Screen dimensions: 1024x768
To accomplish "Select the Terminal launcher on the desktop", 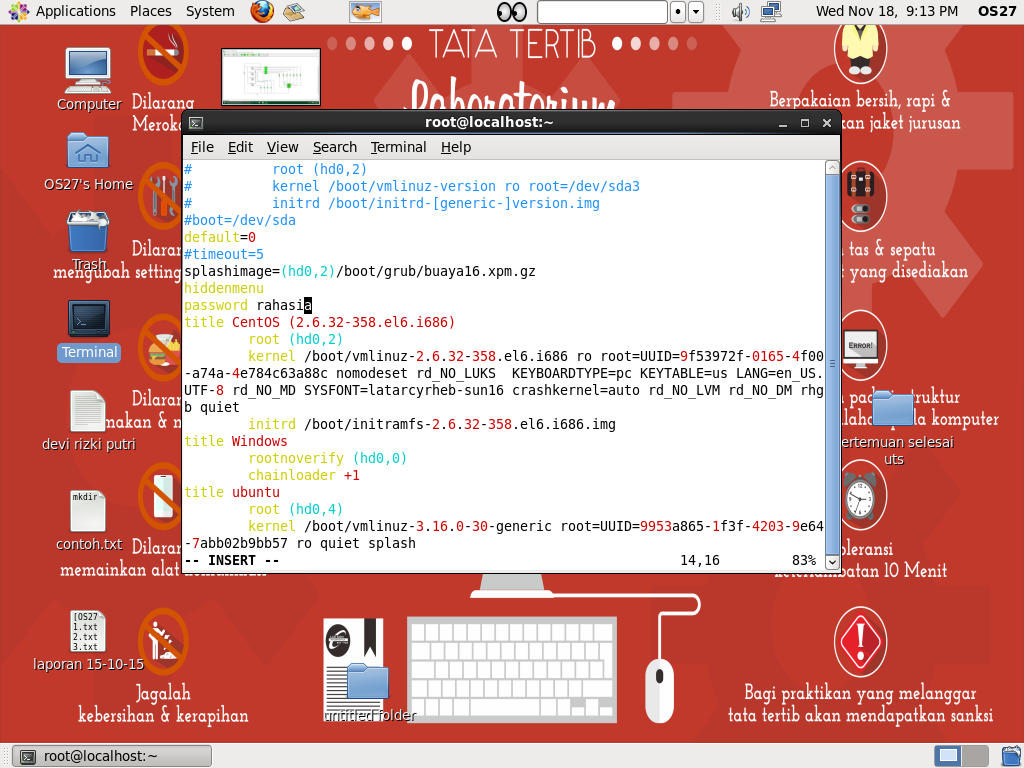I will click(x=89, y=330).
